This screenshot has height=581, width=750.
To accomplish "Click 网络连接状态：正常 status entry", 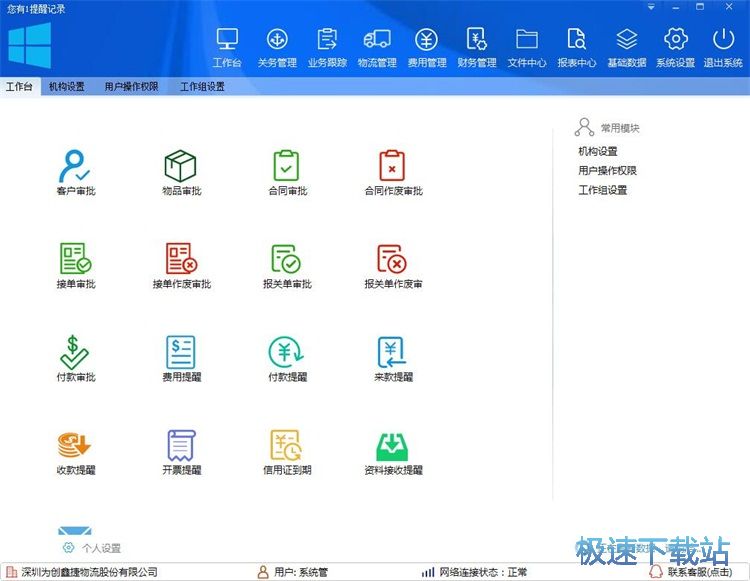I will click(484, 572).
